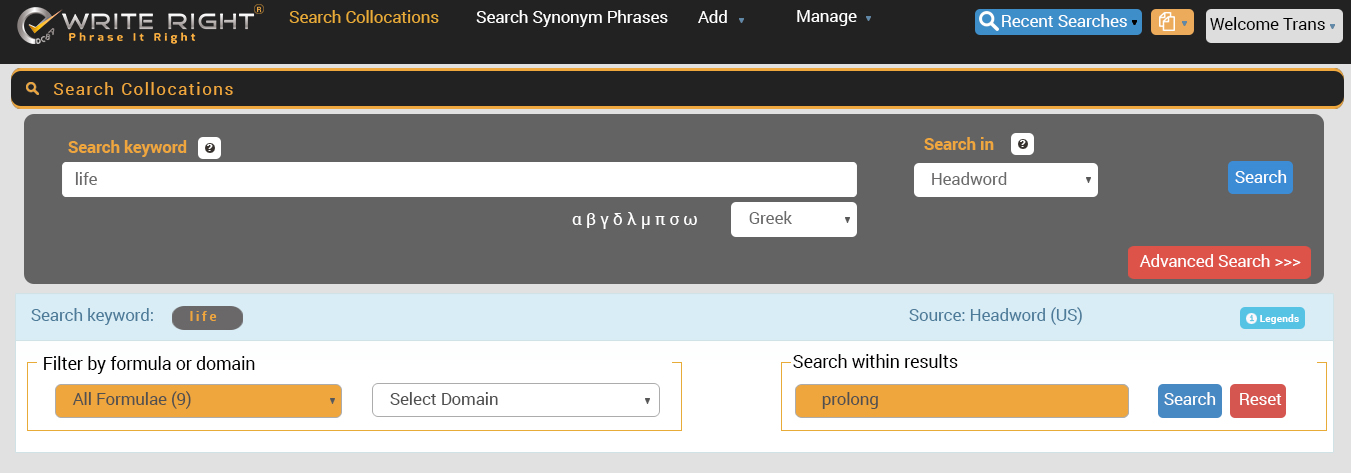Expand the Greek character set dropdown

click(793, 219)
